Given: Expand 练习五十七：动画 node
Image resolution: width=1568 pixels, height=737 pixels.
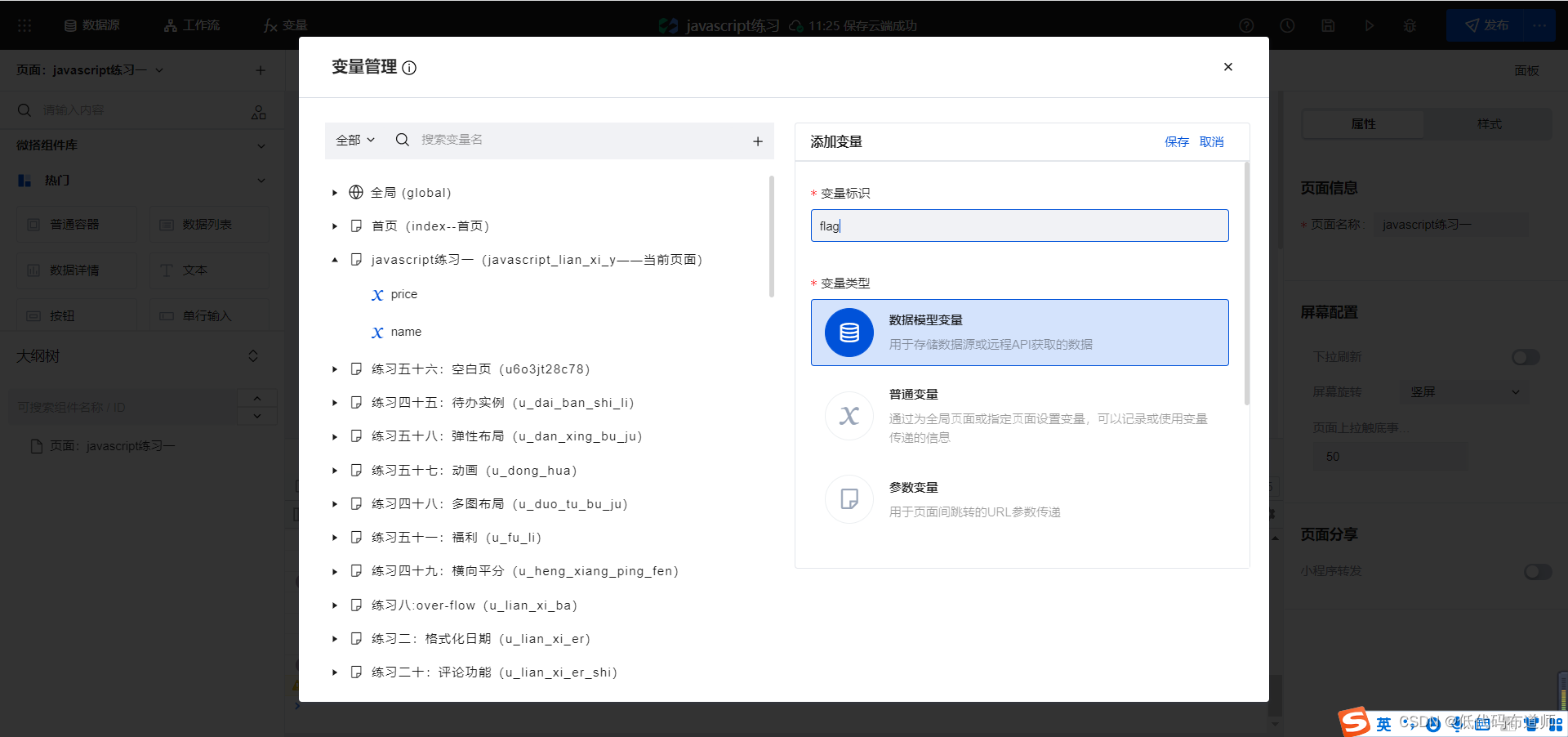Looking at the screenshot, I should click(335, 471).
